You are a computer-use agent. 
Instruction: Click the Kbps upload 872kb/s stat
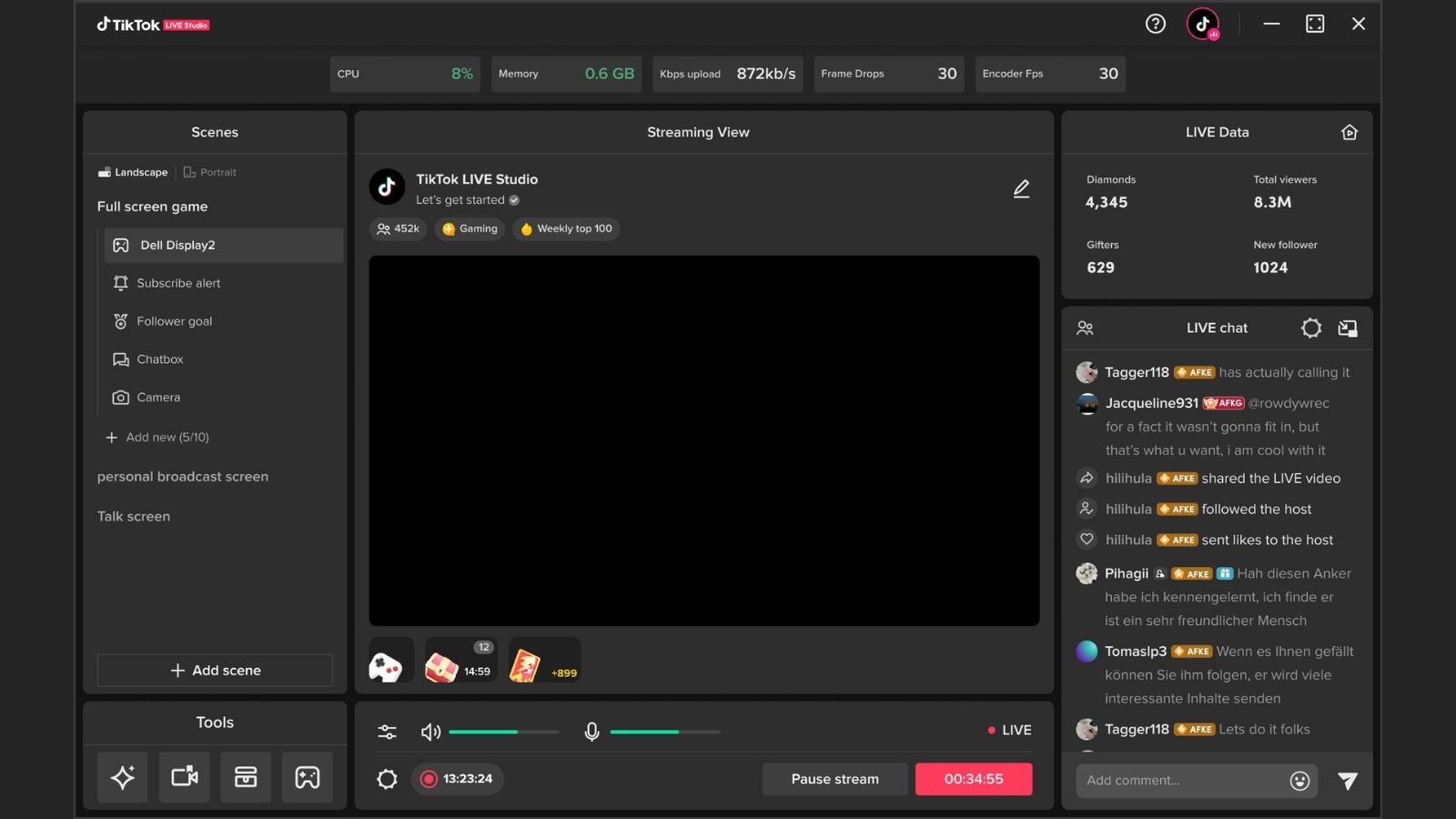[x=728, y=74]
